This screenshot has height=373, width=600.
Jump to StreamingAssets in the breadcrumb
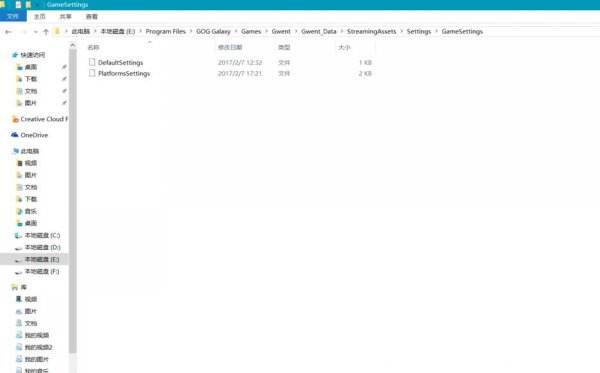(371, 31)
